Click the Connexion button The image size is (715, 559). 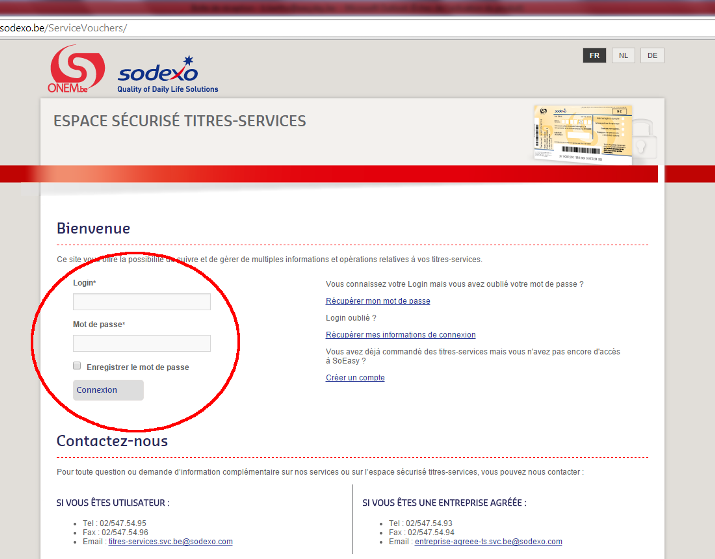(x=108, y=390)
